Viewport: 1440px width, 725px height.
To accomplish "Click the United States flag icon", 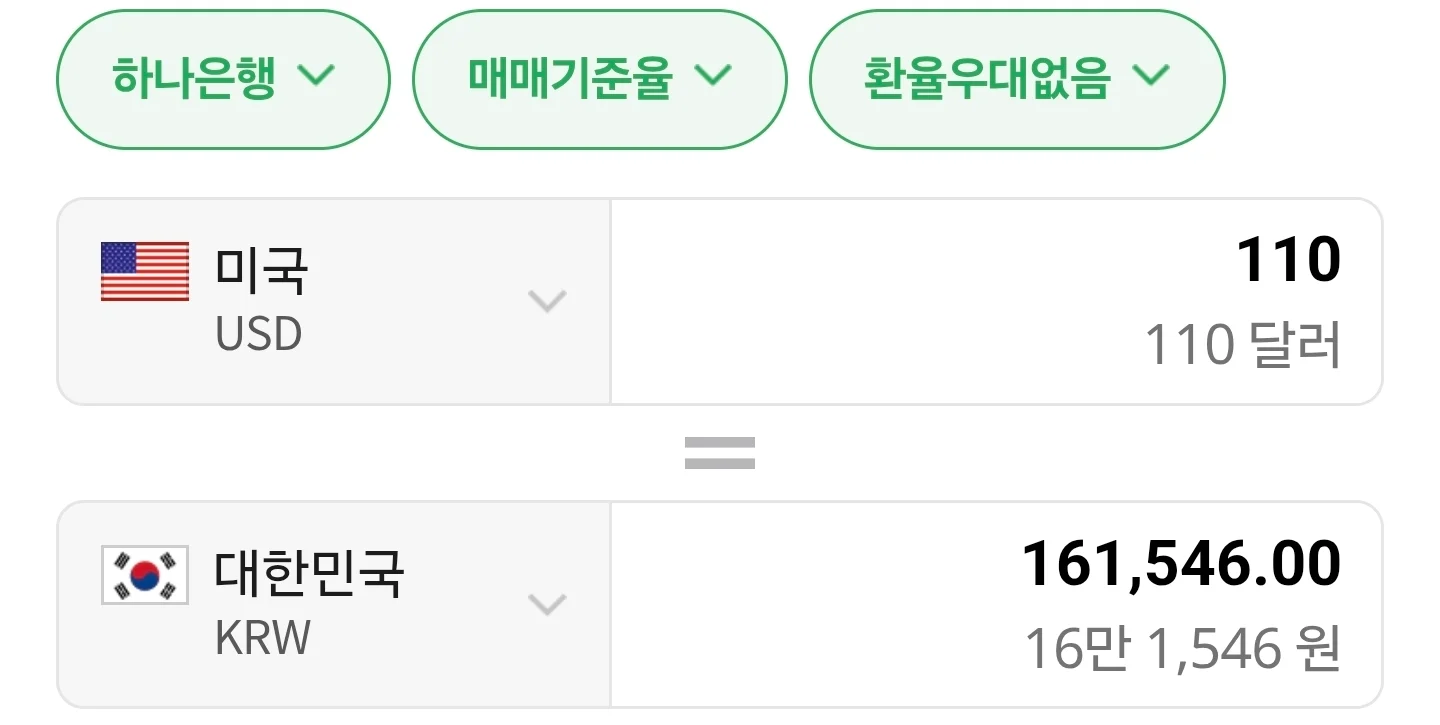I will click(145, 271).
